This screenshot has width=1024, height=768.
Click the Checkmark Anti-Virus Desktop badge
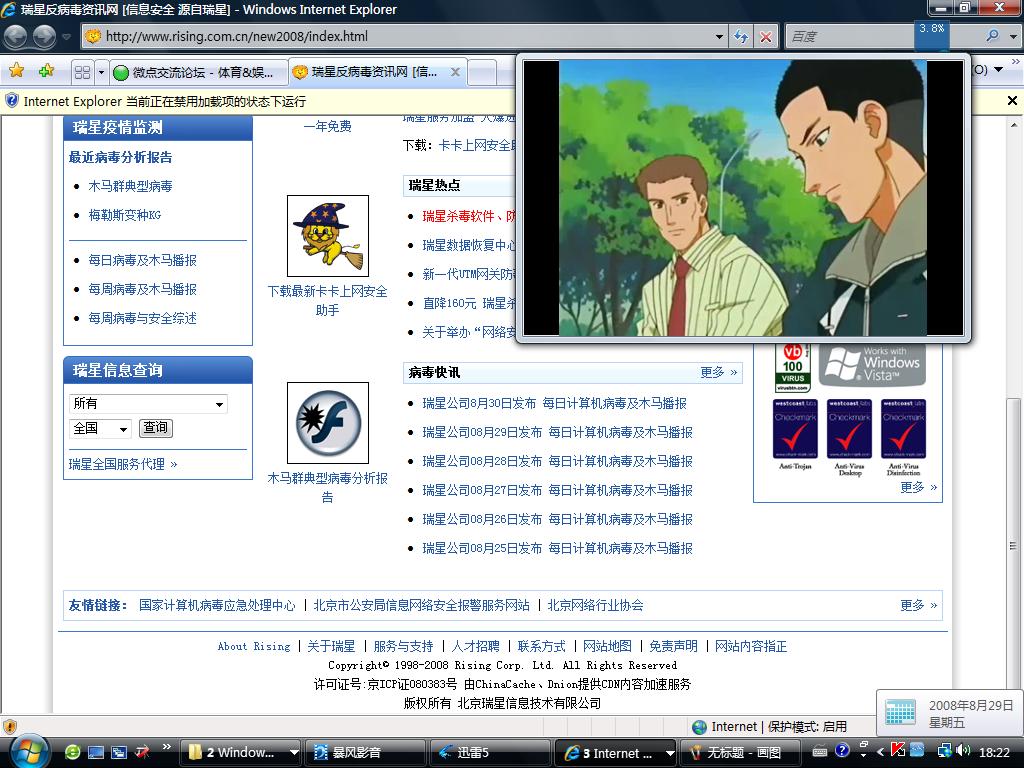coord(849,436)
